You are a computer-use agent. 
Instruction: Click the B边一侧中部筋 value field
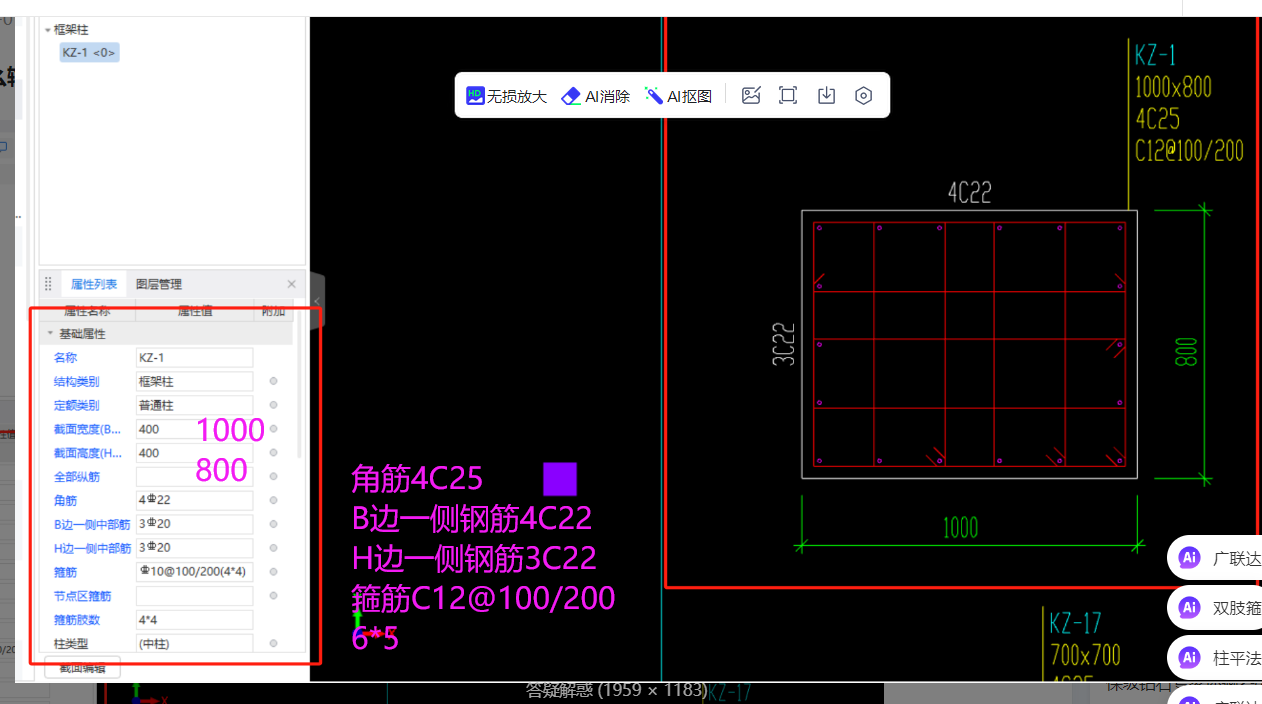(194, 524)
